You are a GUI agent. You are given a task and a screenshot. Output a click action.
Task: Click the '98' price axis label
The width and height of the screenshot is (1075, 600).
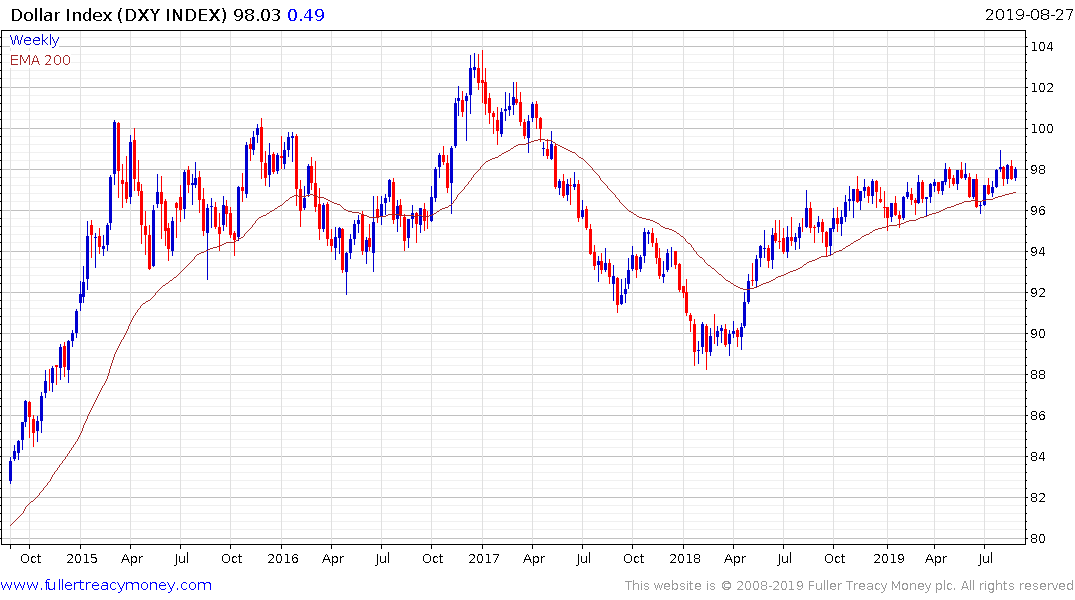coord(1039,170)
